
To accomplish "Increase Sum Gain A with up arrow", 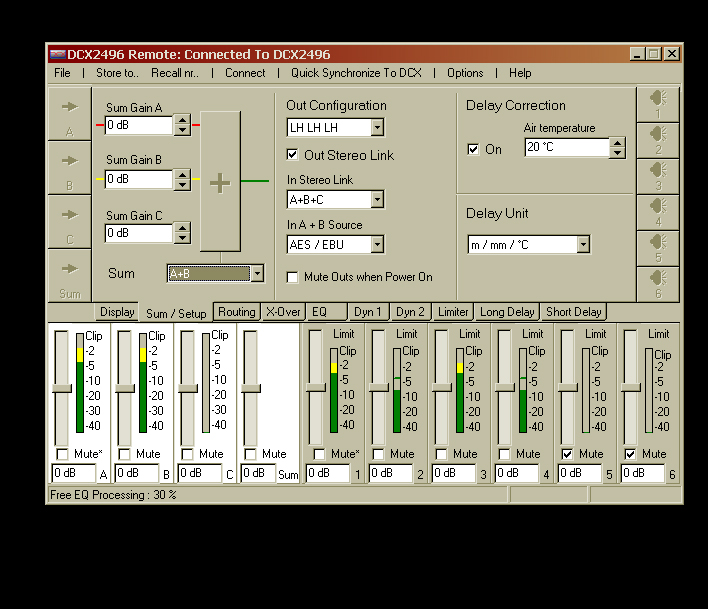I will tap(182, 121).
